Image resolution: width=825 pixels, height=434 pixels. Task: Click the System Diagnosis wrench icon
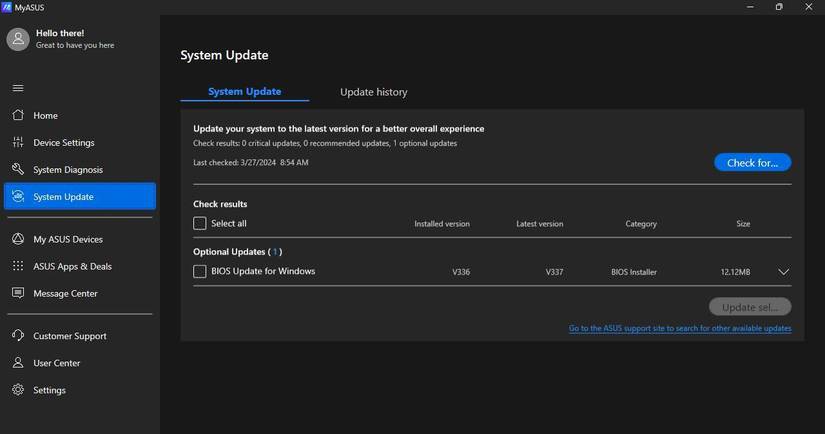[18, 169]
